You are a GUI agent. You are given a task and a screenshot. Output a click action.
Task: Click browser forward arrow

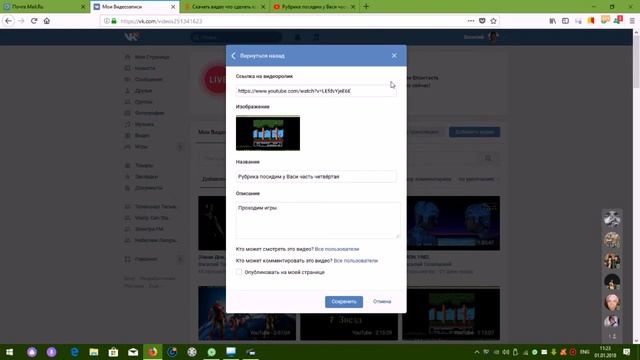pos(21,21)
